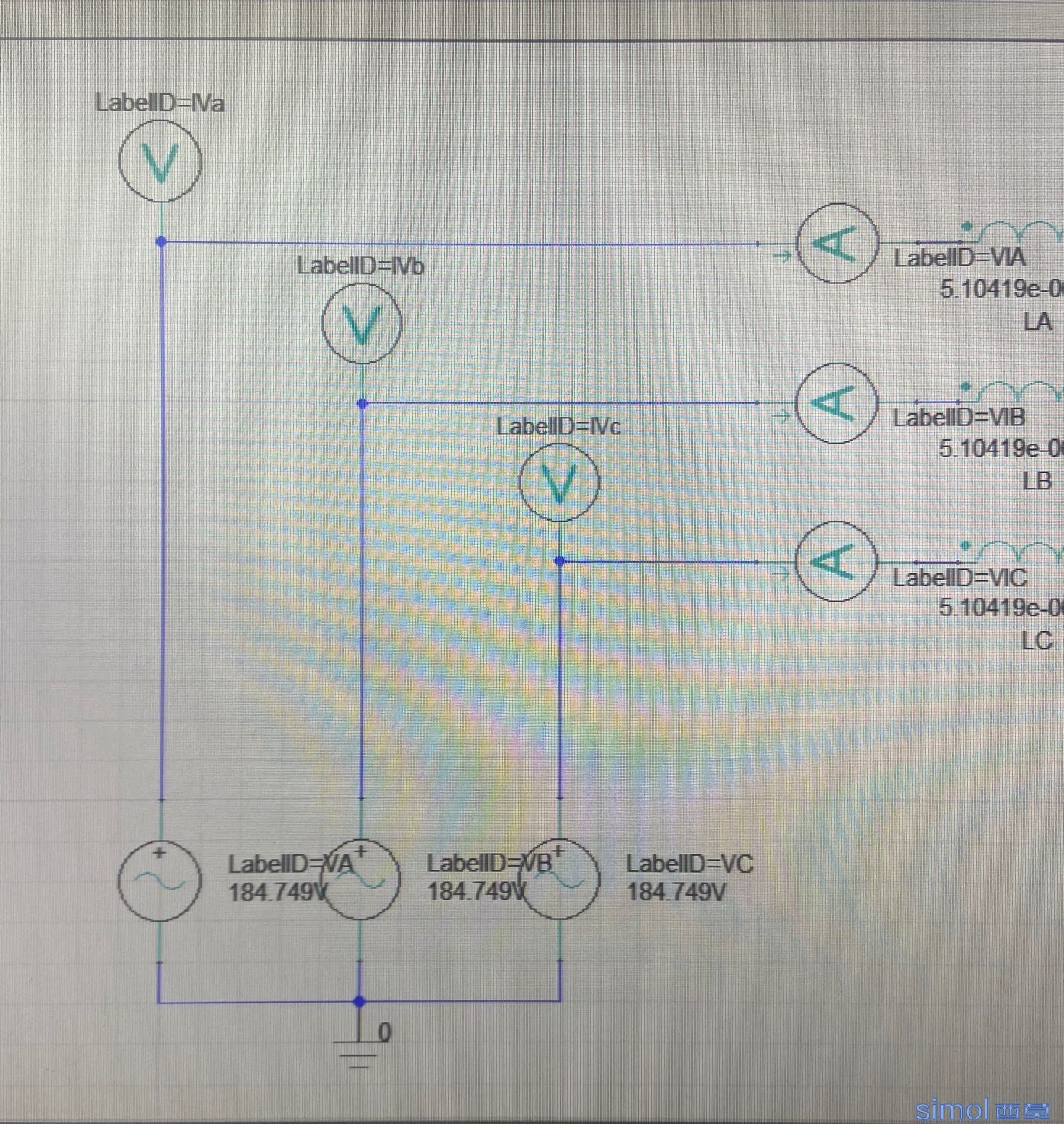Screen dimensions: 1064x1124
Task: Click the junction node below voltmeter IVb
Action: coord(363,403)
